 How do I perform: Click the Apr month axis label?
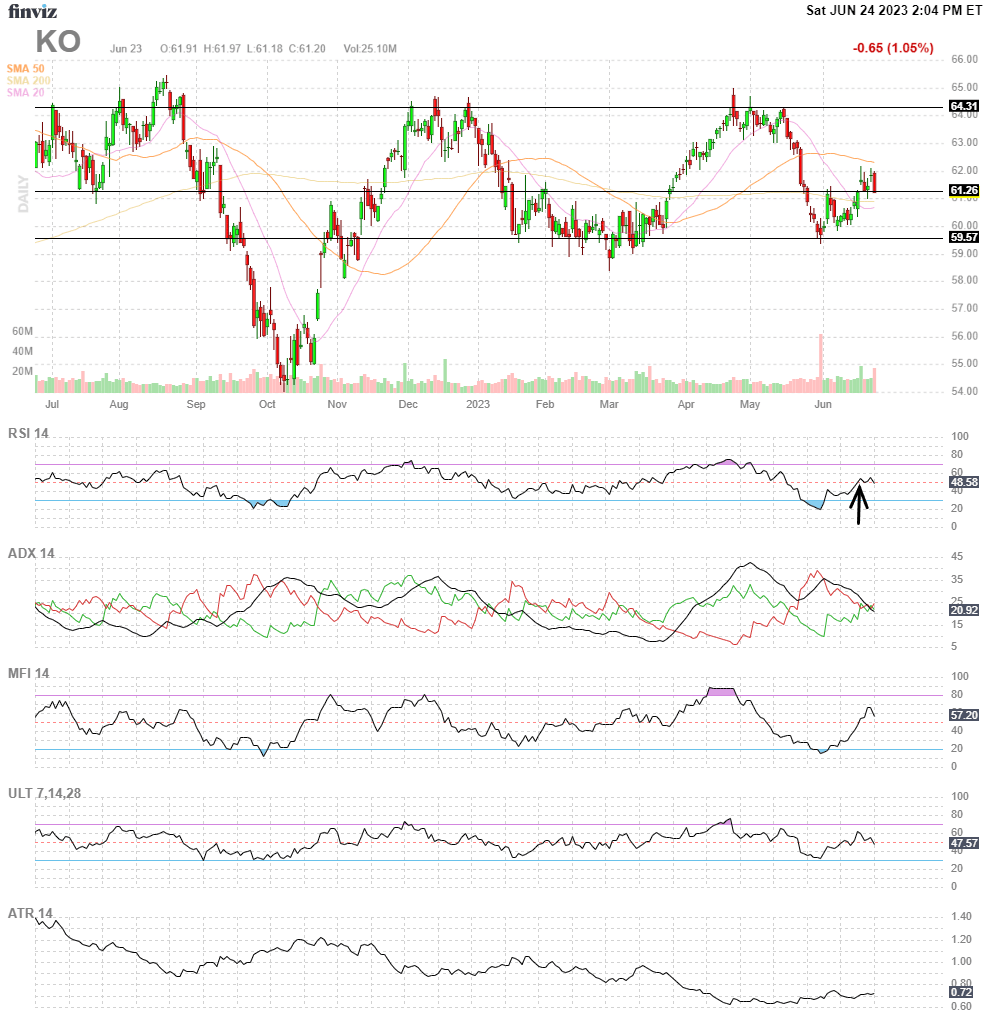[686, 404]
